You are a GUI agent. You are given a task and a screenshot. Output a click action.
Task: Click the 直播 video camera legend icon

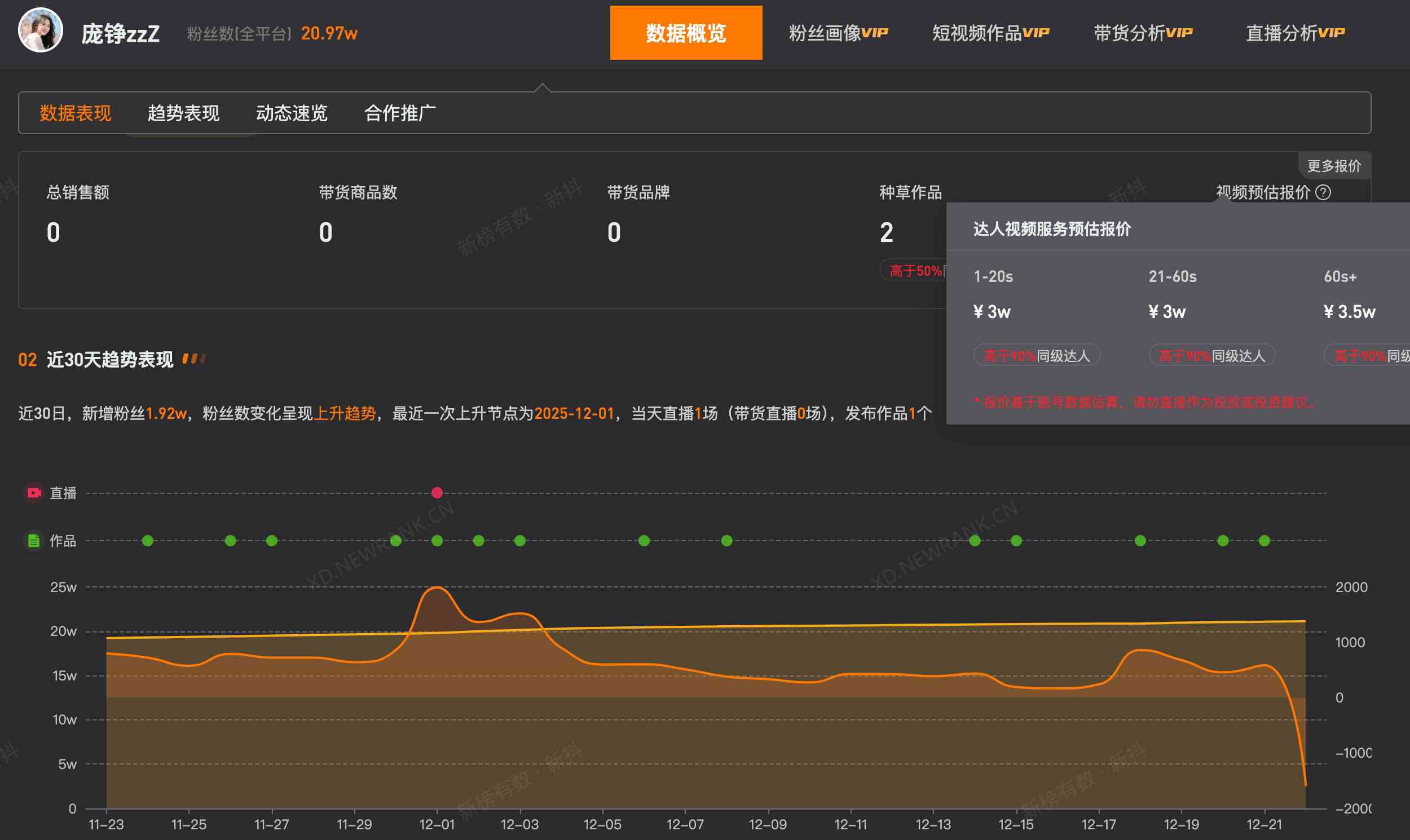point(33,492)
